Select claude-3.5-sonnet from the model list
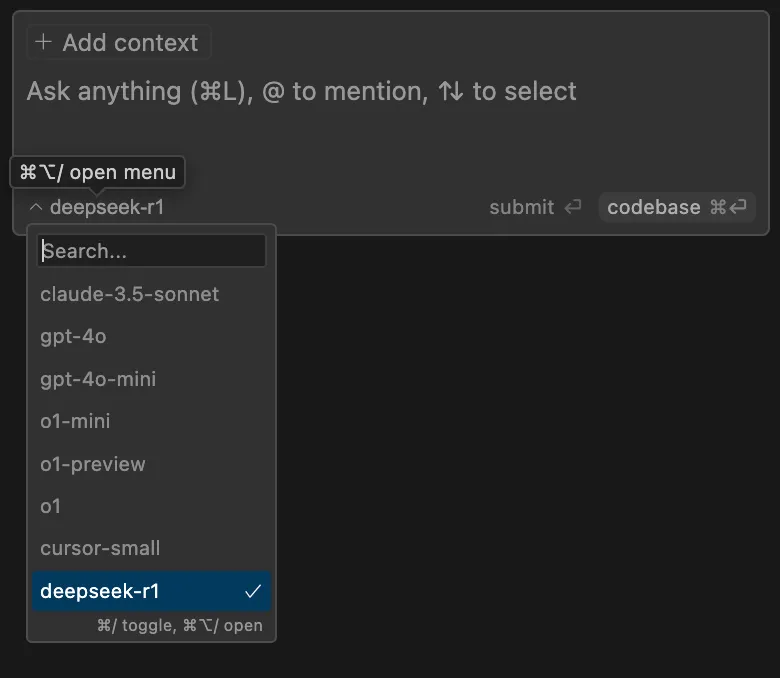The image size is (780, 678). coord(129,294)
